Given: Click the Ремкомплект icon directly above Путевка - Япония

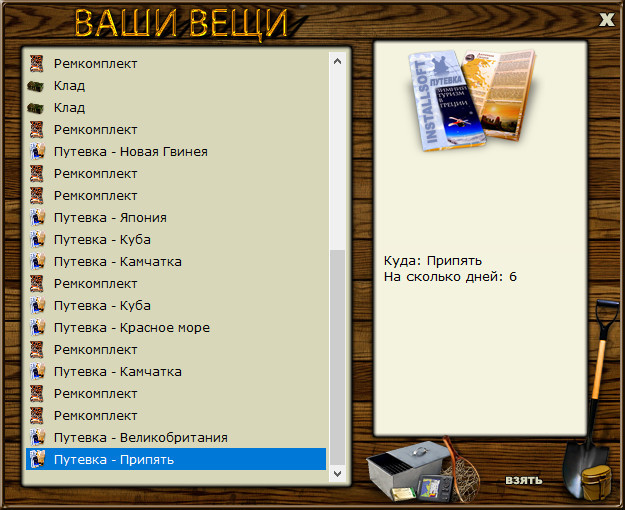Looking at the screenshot, I should click(x=37, y=195).
